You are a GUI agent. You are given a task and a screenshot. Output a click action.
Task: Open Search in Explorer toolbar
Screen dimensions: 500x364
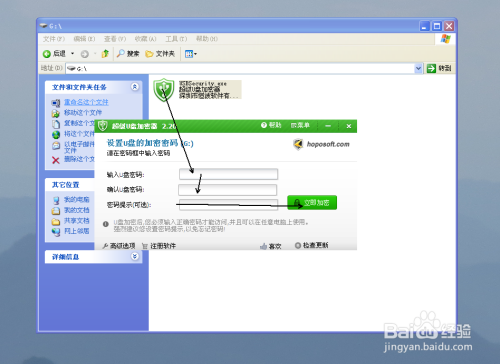128,54
